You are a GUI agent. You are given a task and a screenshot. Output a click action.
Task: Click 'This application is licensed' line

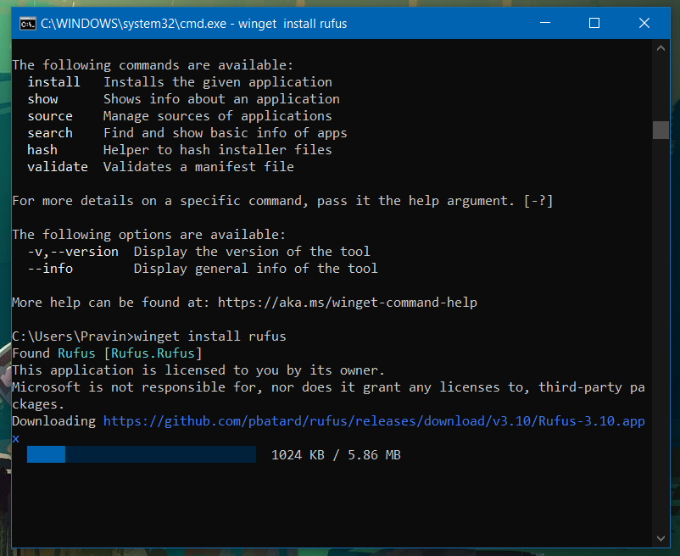pyautogui.click(x=198, y=370)
